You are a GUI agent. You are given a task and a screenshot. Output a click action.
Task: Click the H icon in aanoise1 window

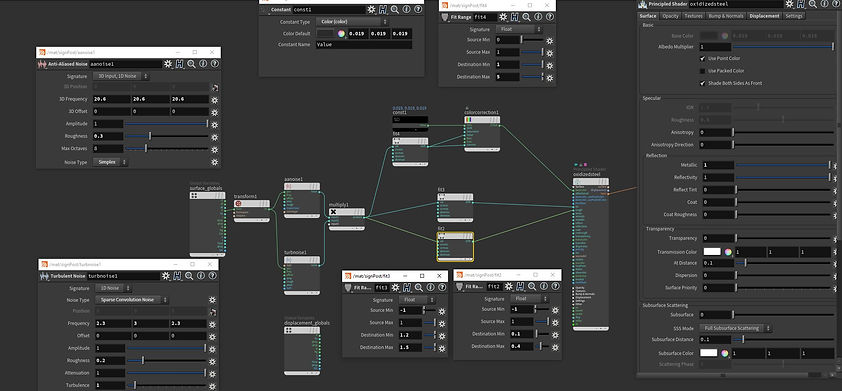tap(180, 64)
